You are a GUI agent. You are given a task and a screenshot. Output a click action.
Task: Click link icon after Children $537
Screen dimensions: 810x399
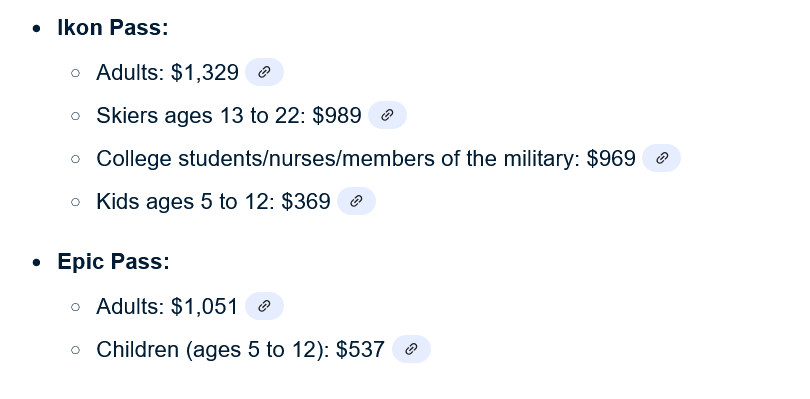tap(411, 349)
